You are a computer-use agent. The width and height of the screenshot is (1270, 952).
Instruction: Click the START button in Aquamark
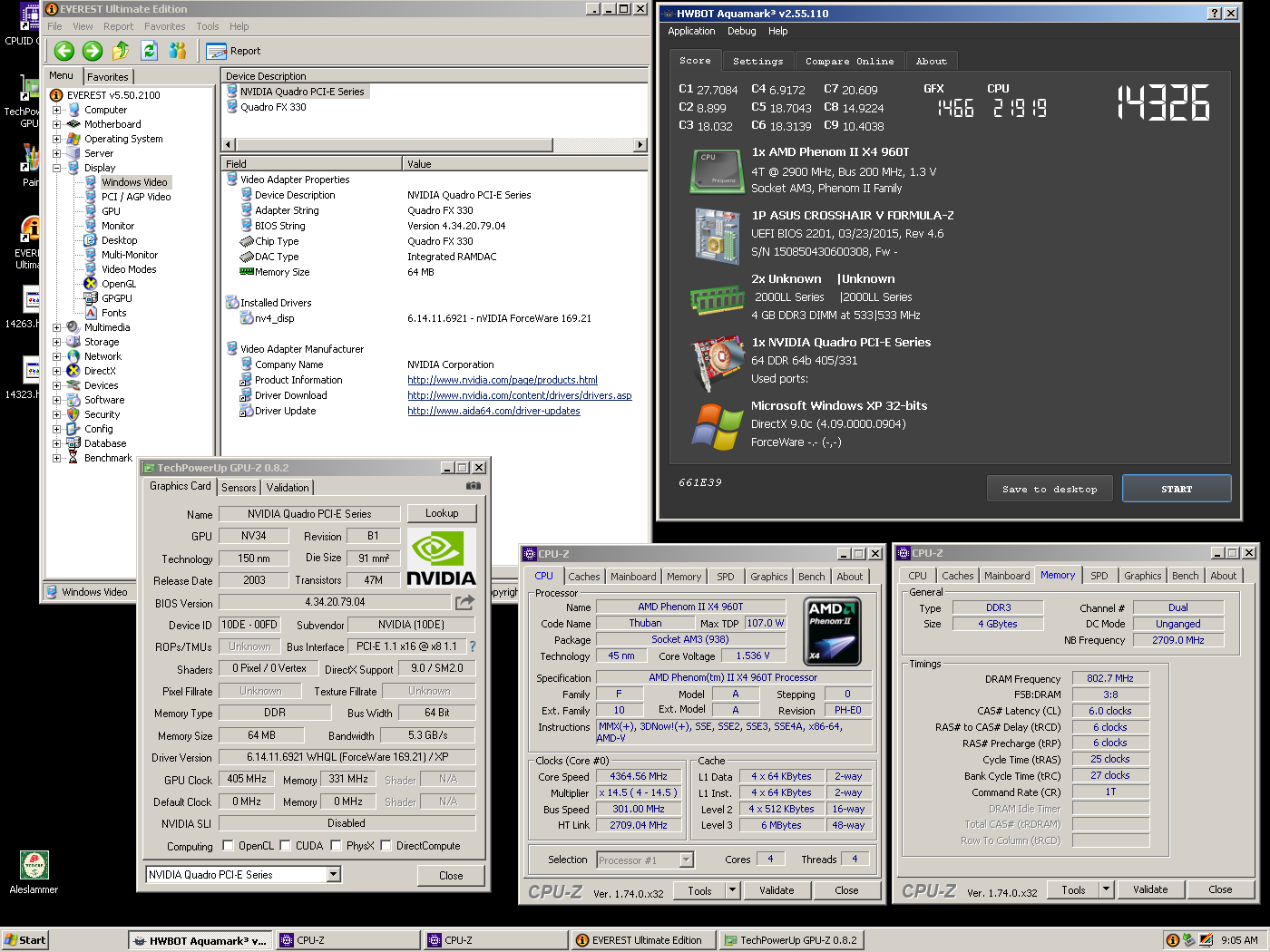(1177, 489)
